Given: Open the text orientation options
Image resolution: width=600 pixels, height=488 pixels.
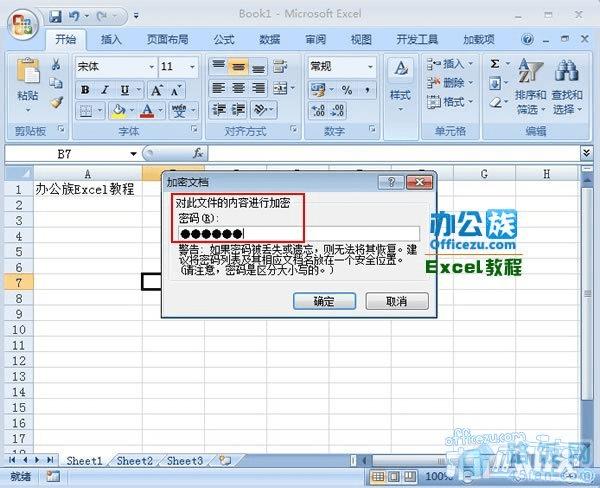Looking at the screenshot, I should tap(263, 110).
